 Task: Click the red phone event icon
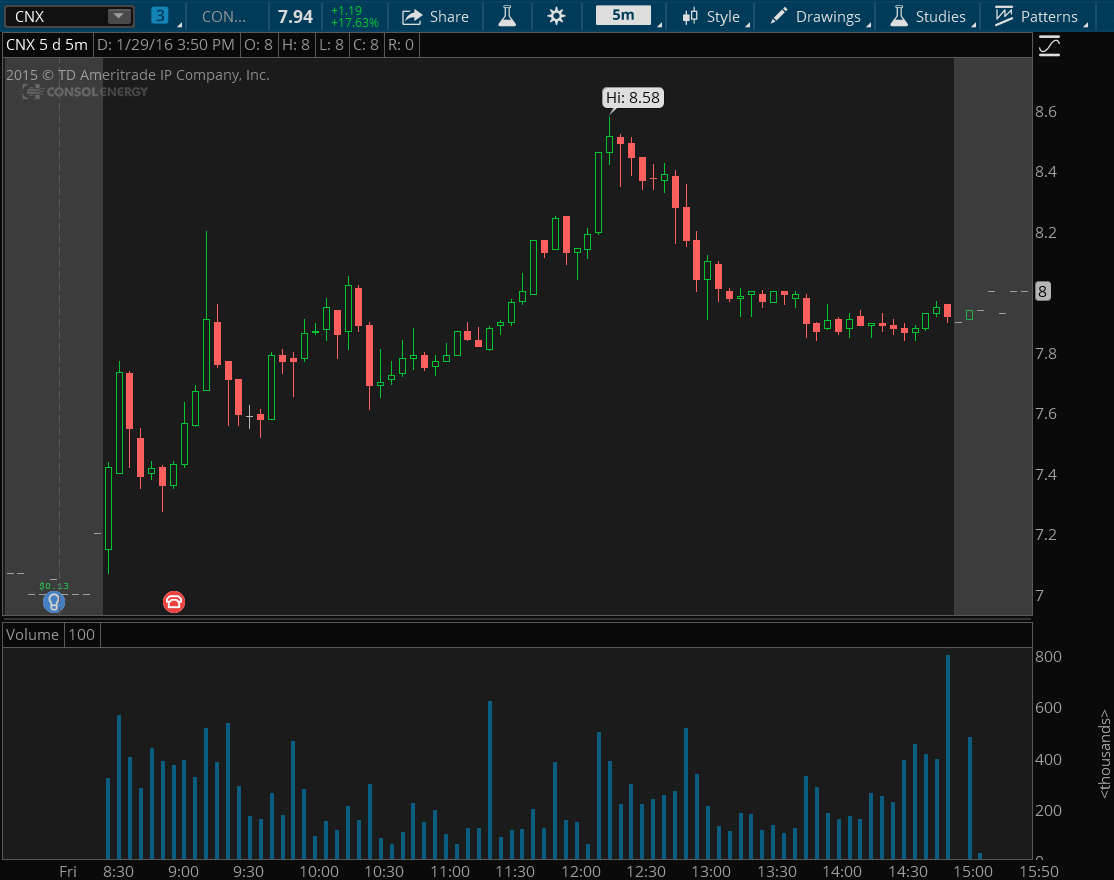click(174, 601)
